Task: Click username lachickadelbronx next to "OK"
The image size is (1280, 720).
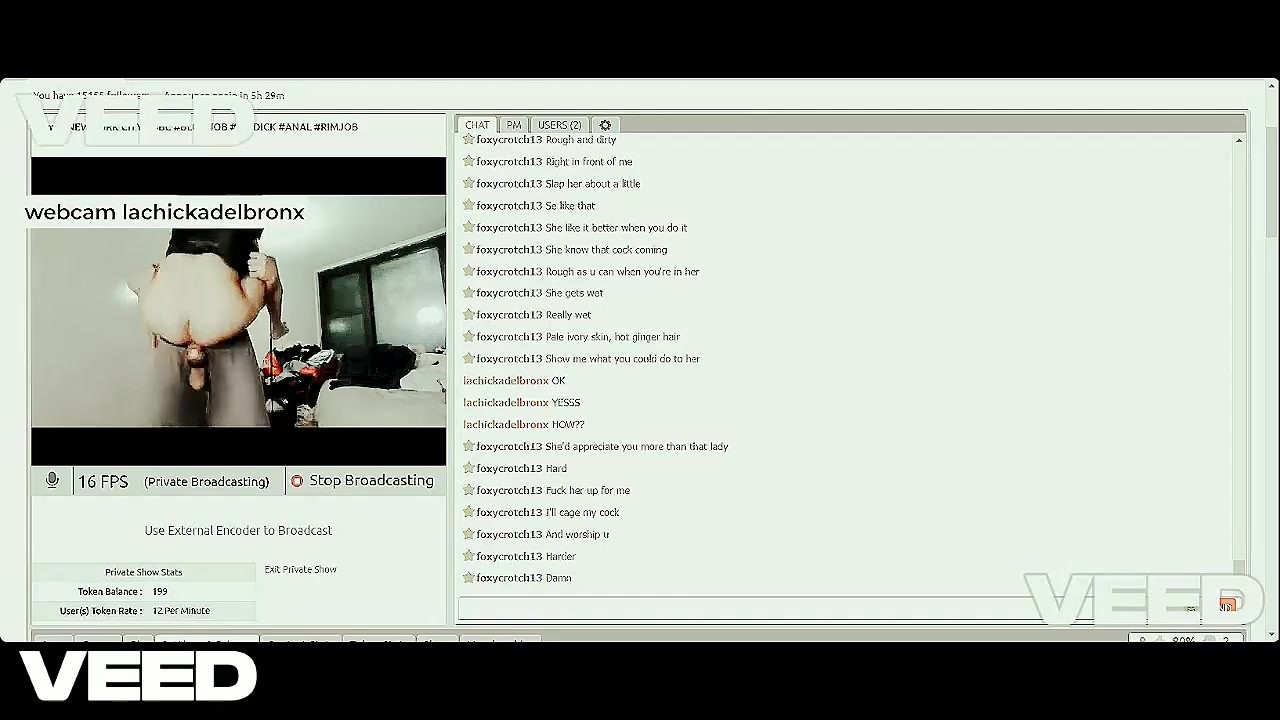Action: click(x=505, y=381)
